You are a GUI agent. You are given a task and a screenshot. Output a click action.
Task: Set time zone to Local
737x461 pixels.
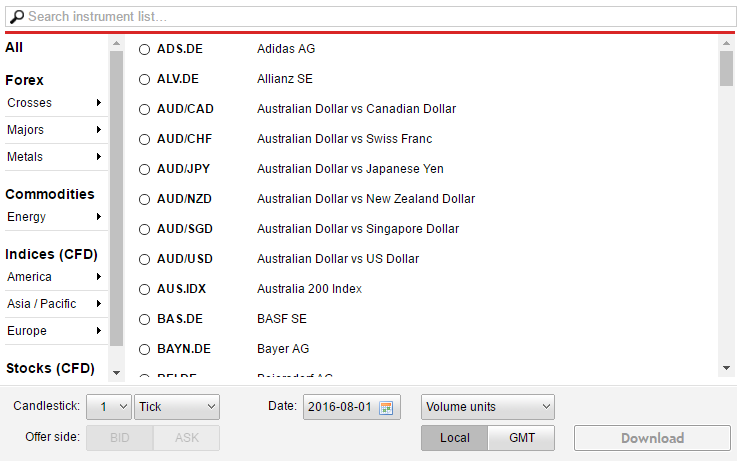(455, 438)
